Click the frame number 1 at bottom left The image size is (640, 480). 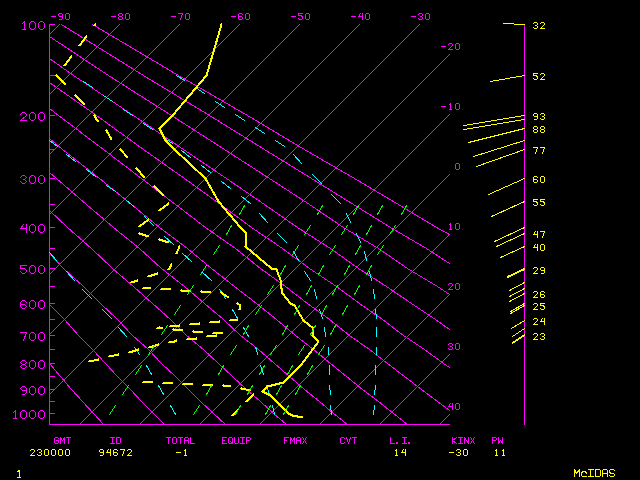pos(19,473)
